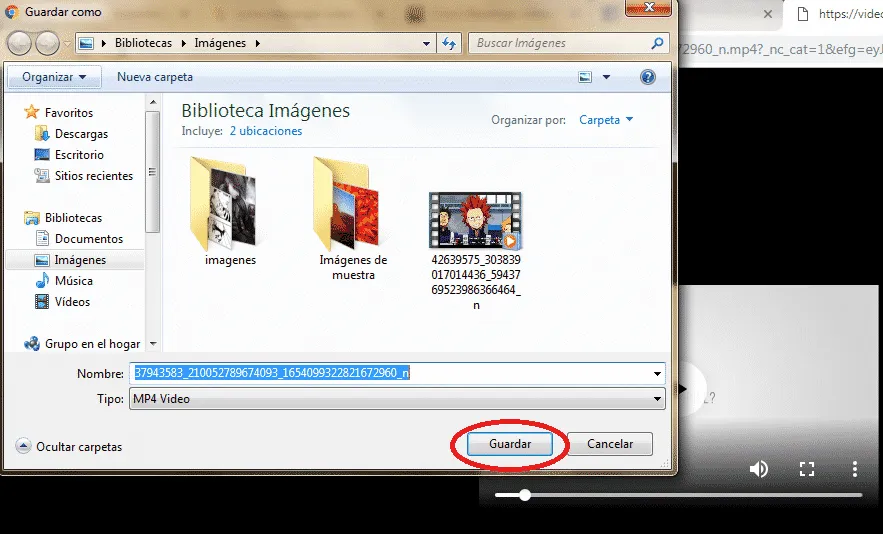Click the Cancelar button
This screenshot has height=534, width=883.
click(x=610, y=444)
